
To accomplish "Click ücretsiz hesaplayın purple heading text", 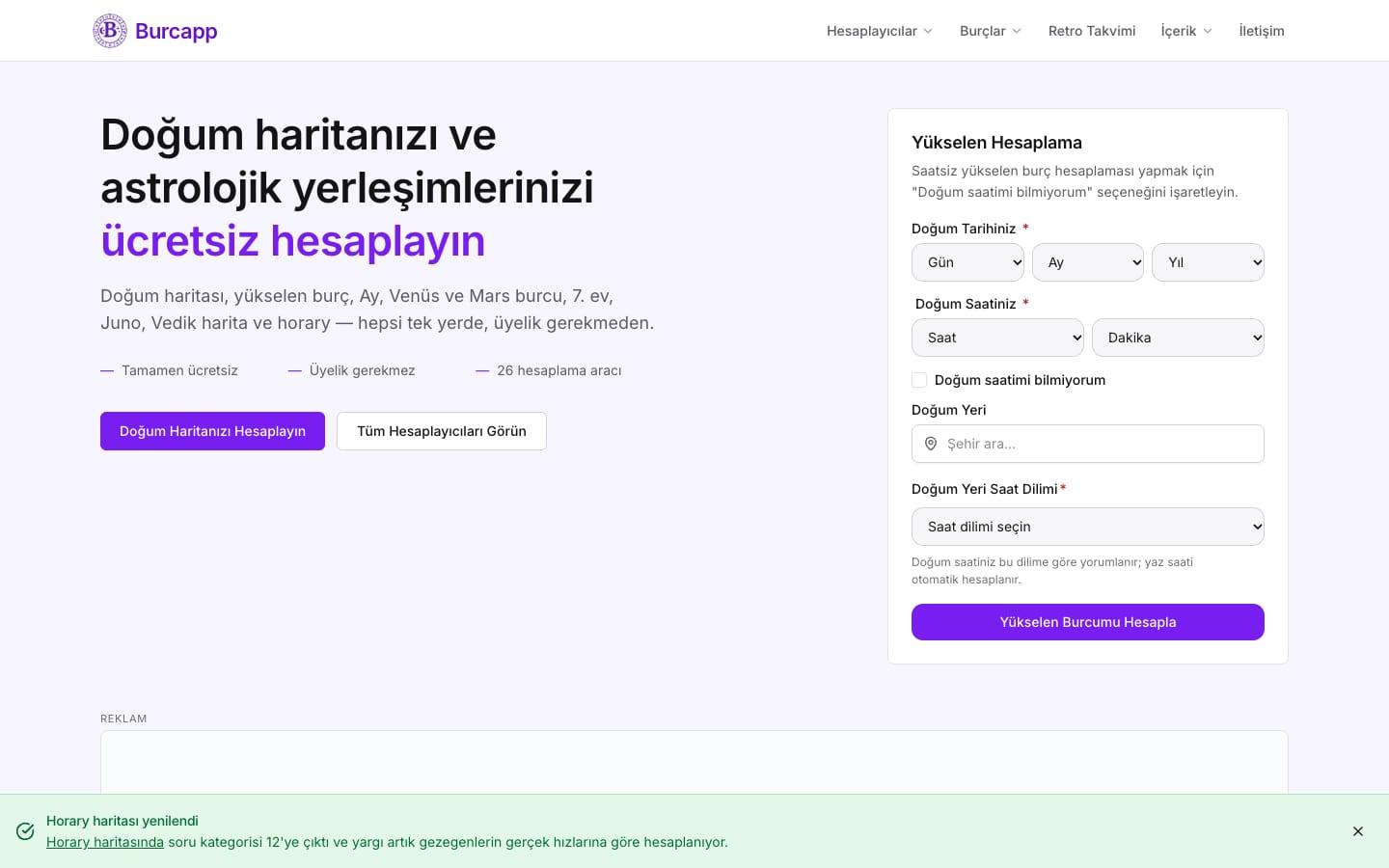I will click(x=293, y=241).
